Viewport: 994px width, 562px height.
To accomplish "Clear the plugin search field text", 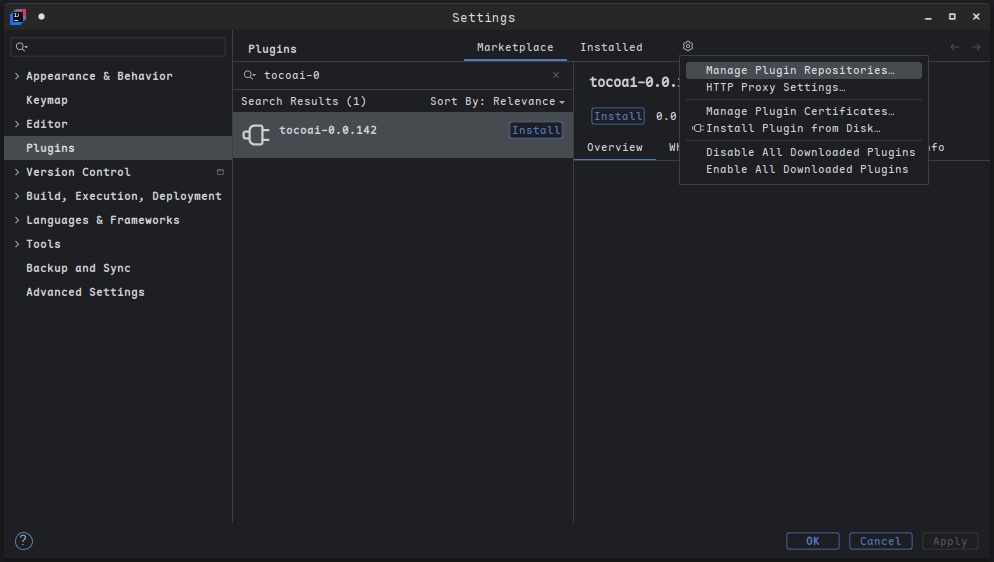I will (x=556, y=75).
